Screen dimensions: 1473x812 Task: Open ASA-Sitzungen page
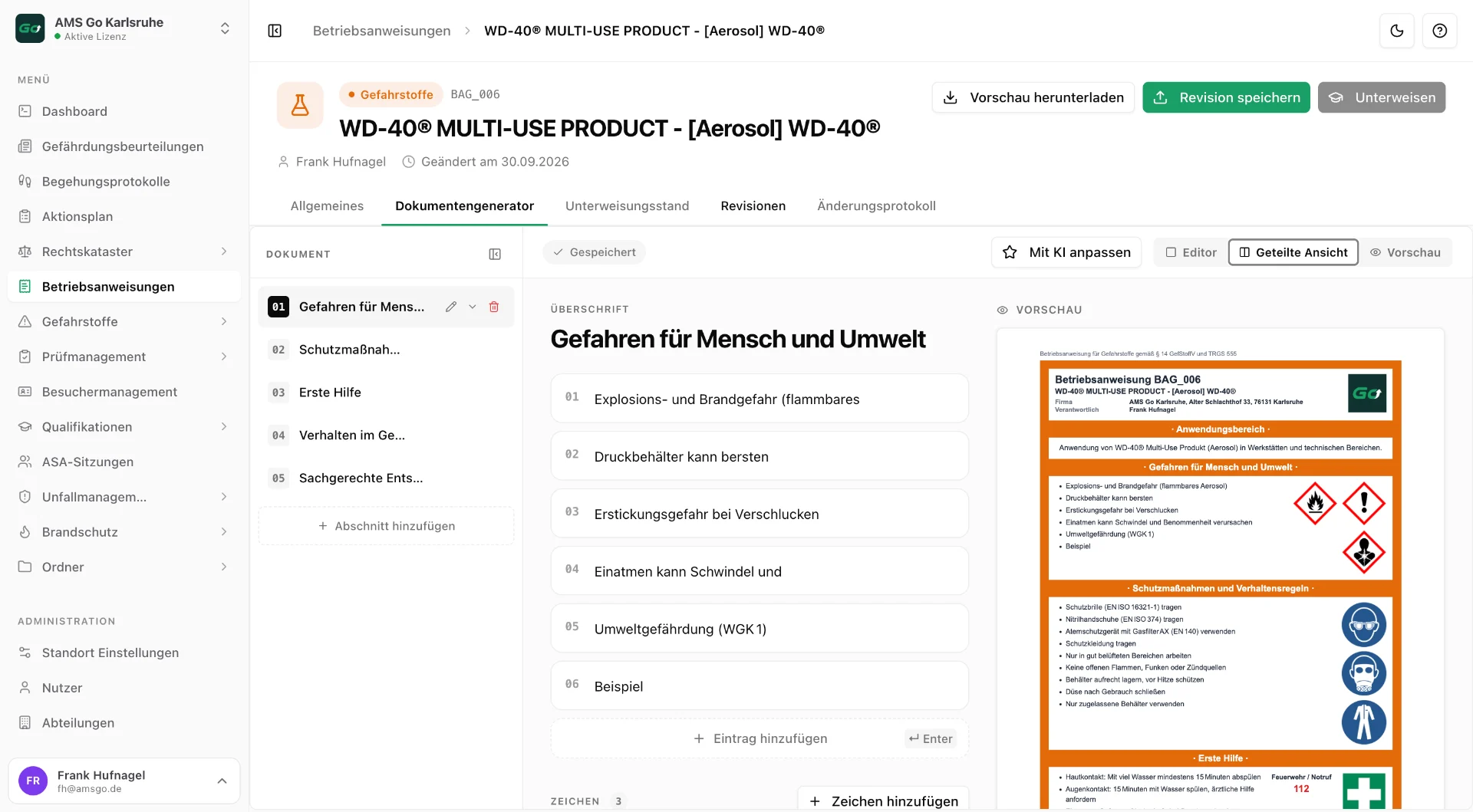[x=124, y=462]
